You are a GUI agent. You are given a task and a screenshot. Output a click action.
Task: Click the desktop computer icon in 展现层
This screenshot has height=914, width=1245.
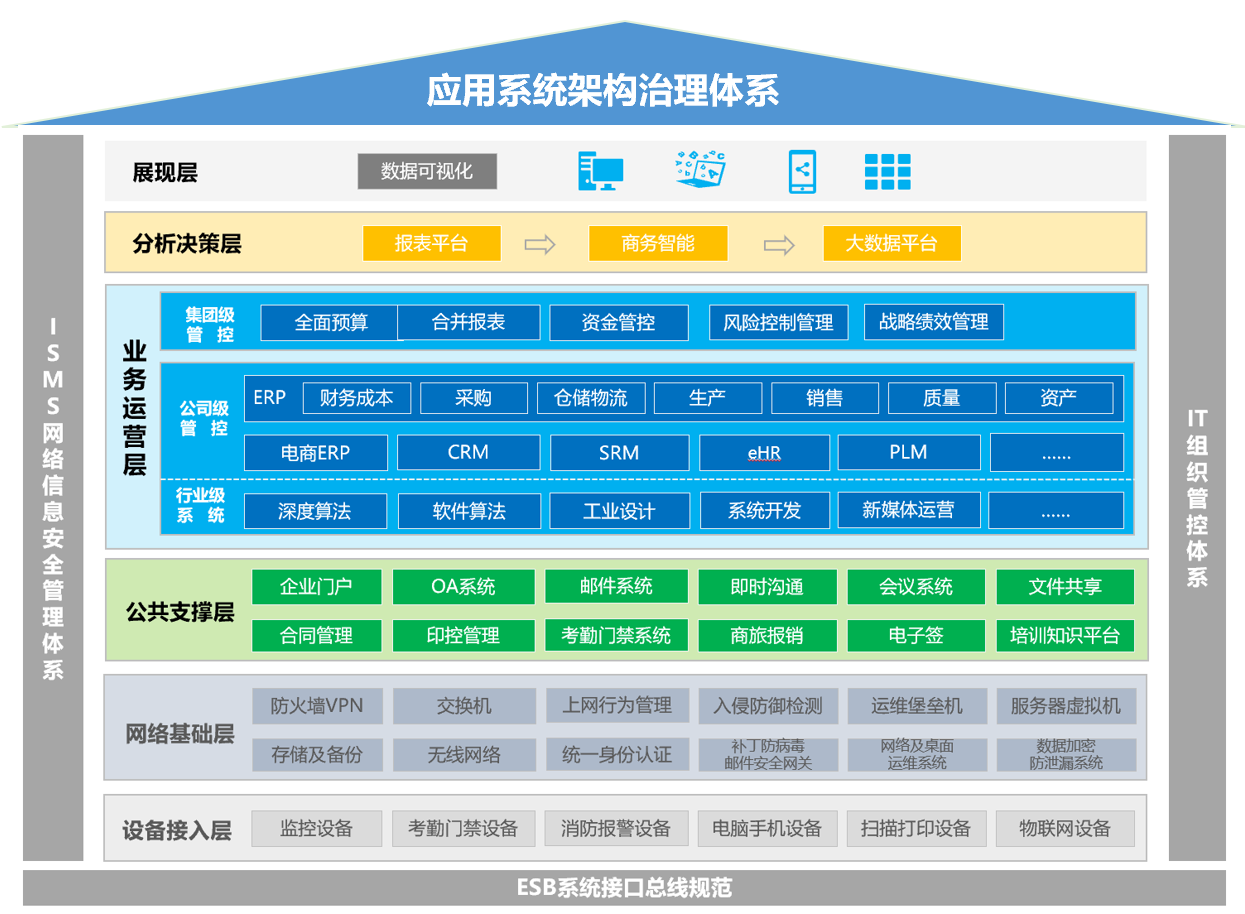click(x=600, y=171)
